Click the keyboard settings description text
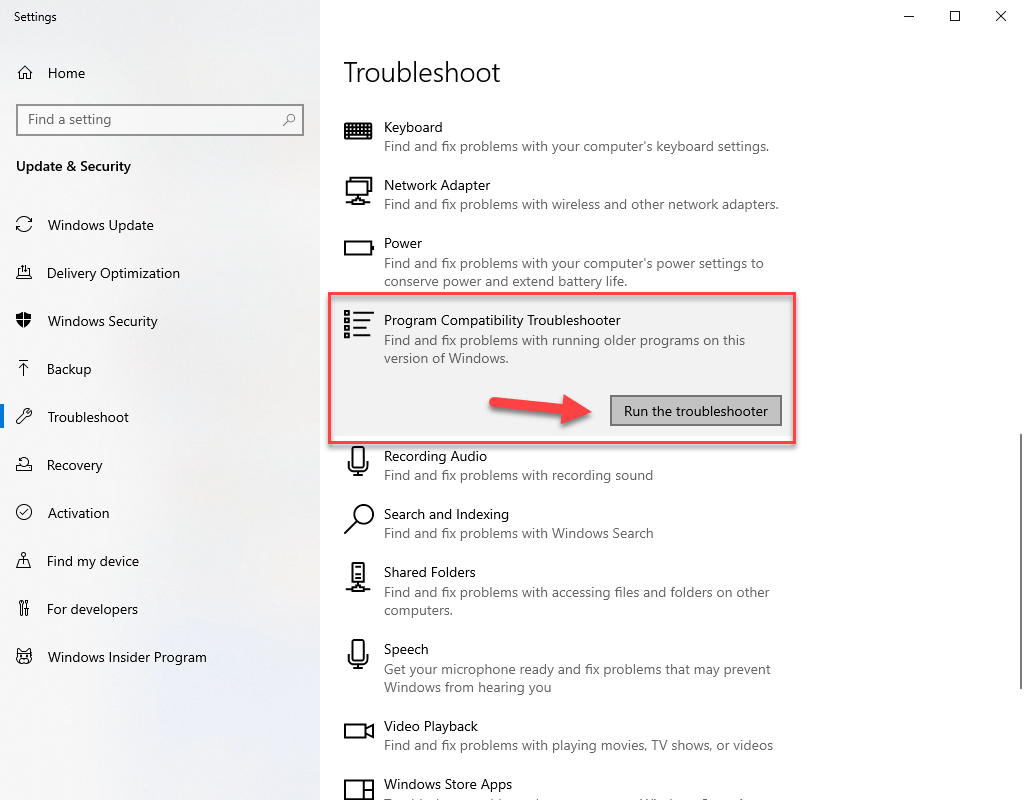This screenshot has width=1024, height=800. tap(577, 146)
